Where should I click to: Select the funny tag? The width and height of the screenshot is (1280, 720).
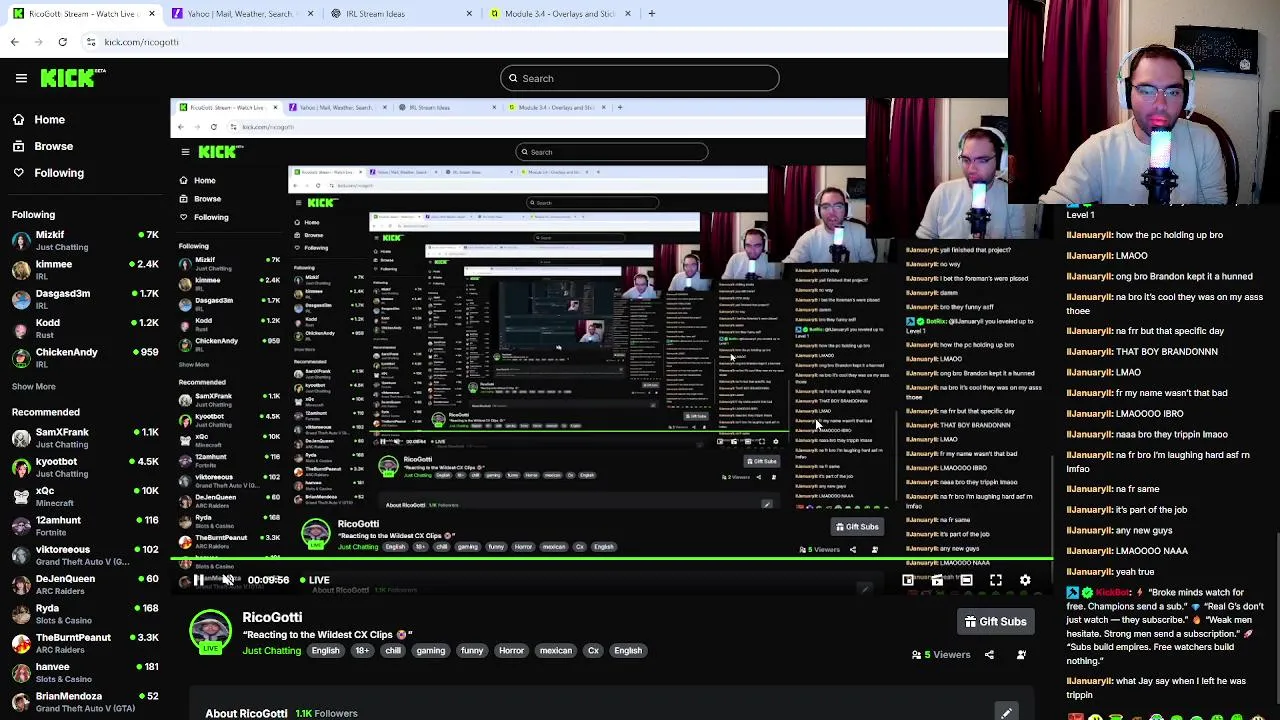472,651
